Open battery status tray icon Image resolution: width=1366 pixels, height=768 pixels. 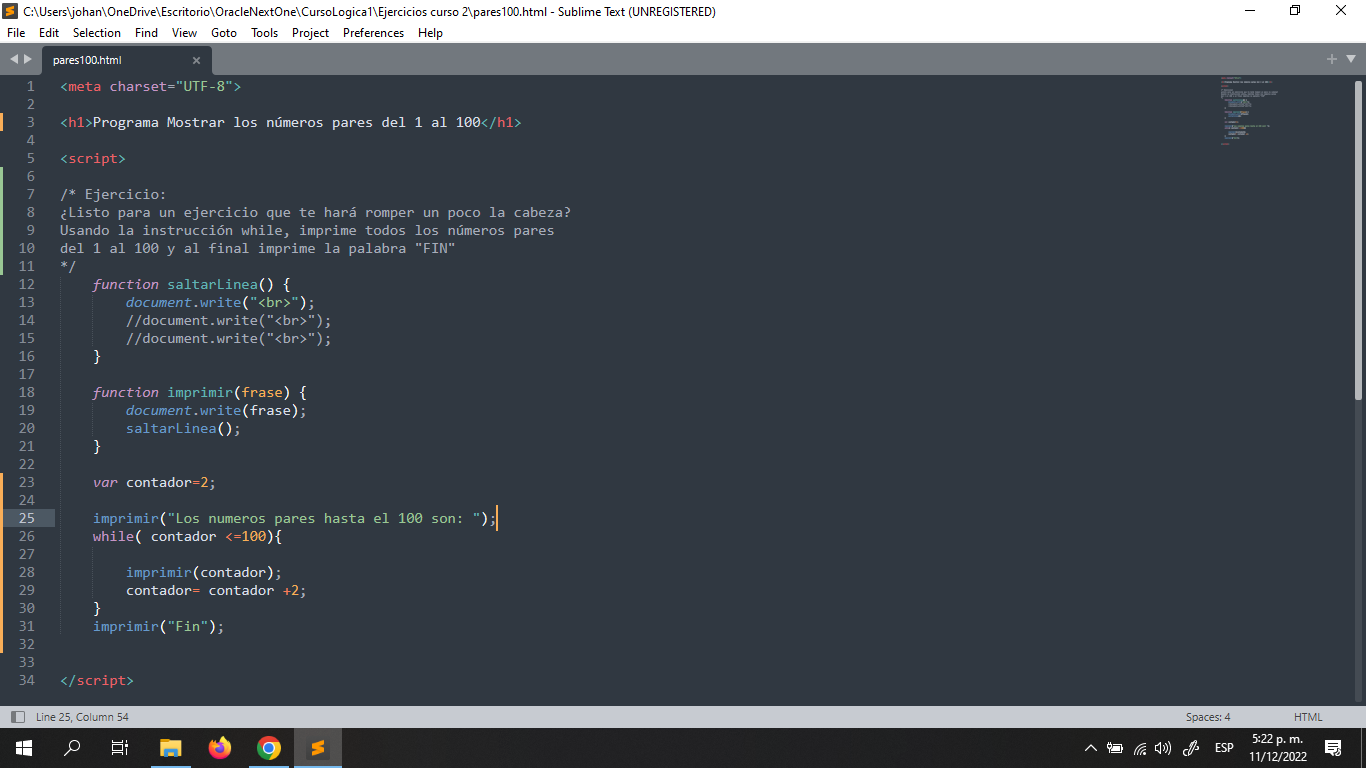point(1115,748)
